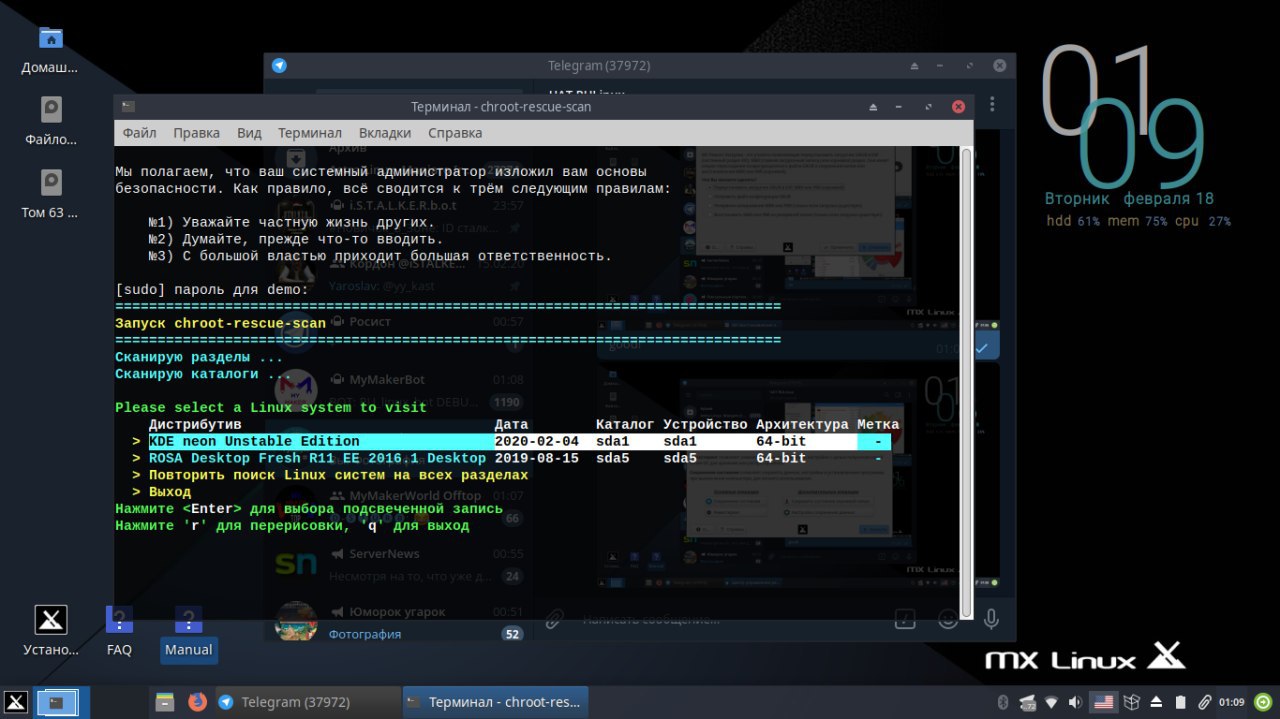Open the package updater box tray icon
This screenshot has width=1280, height=719.
pos(1131,702)
